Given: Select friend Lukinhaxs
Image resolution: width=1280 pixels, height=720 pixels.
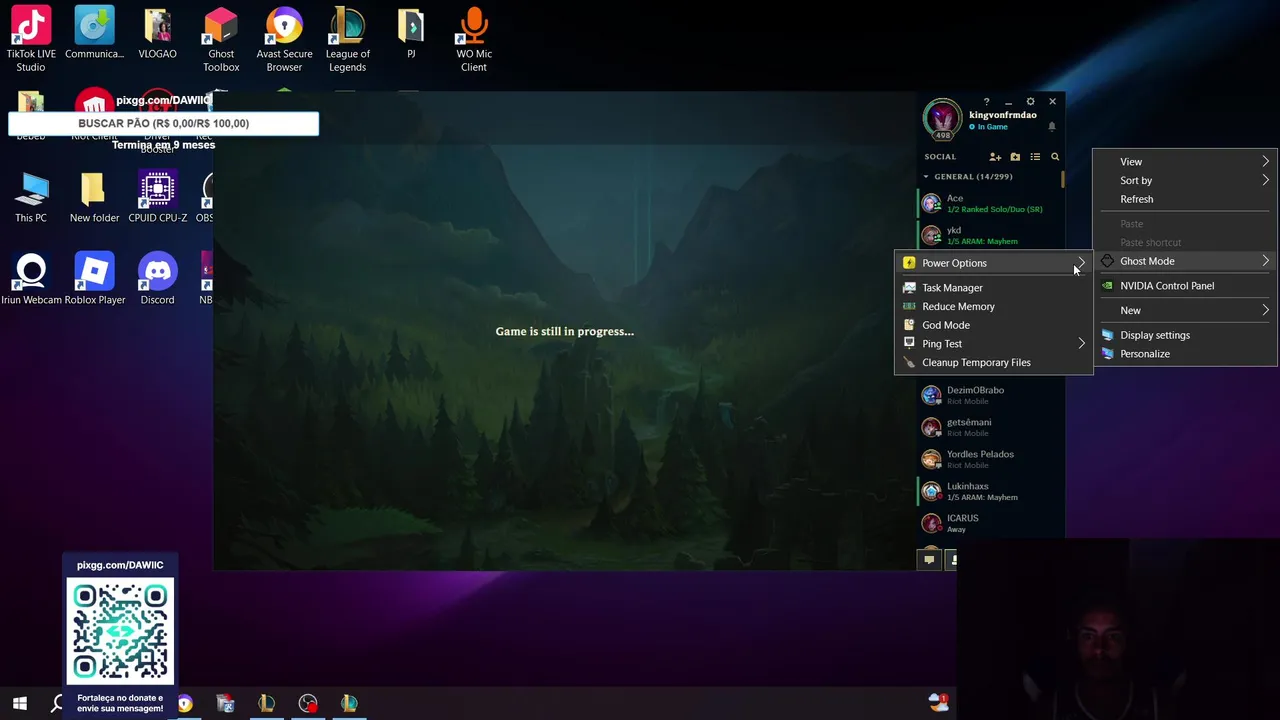Looking at the screenshot, I should 989,491.
